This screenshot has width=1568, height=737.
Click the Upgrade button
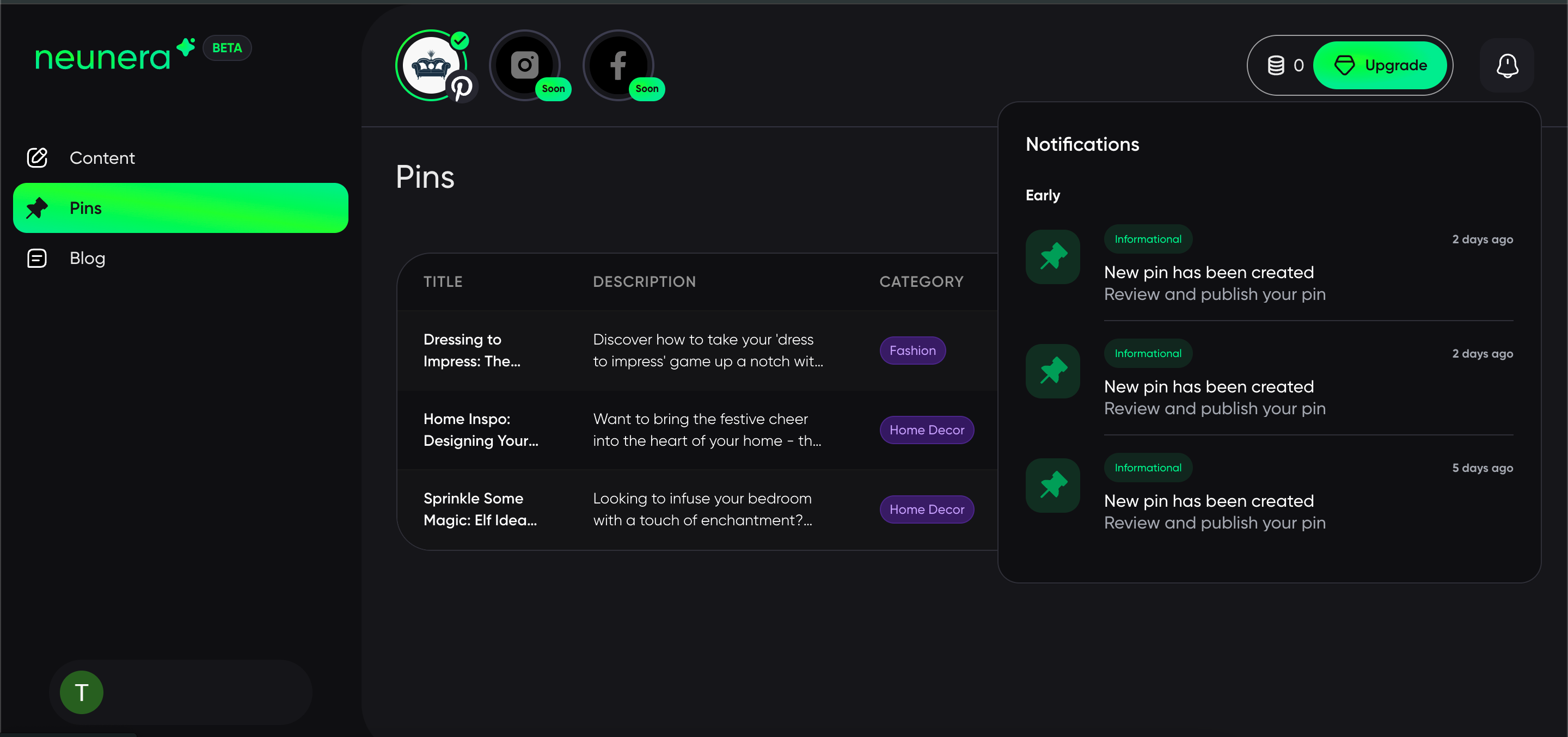tap(1379, 65)
